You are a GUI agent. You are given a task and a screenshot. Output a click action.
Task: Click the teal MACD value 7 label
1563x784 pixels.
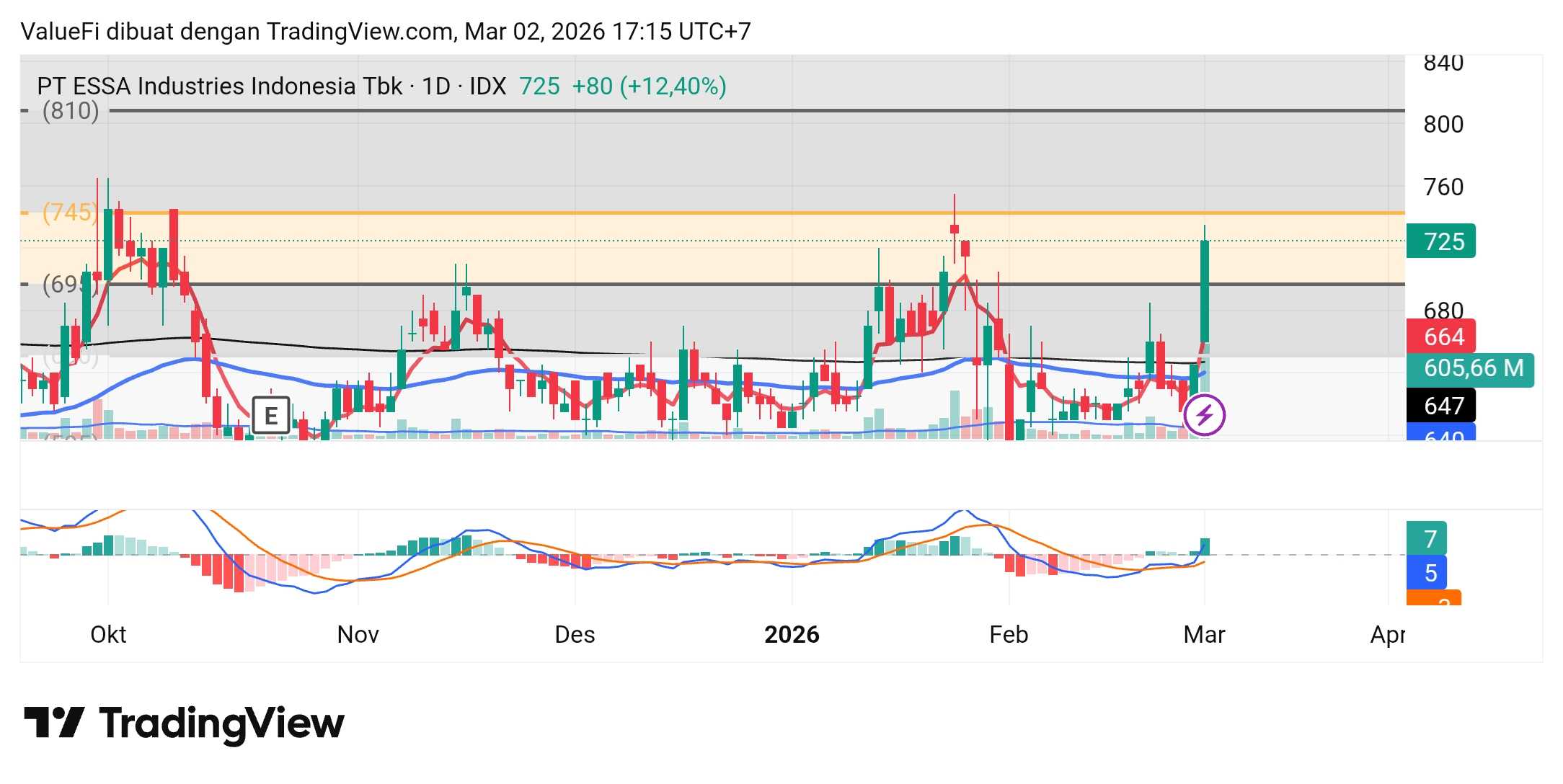pos(1426,538)
